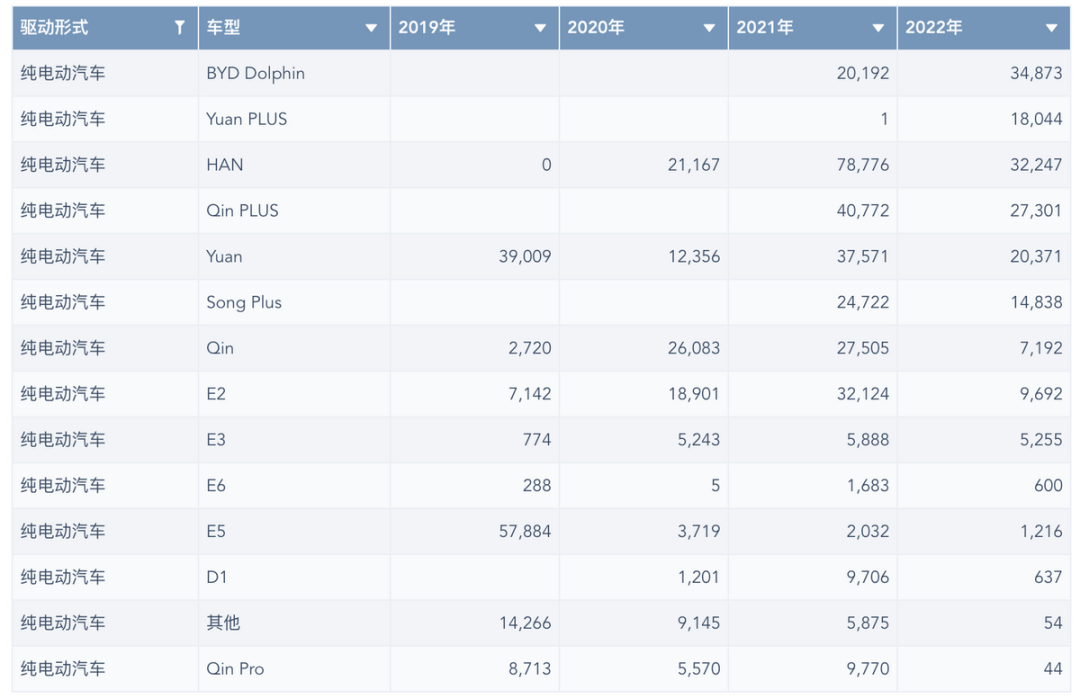
Task: Select the value 5,243 in E3 row
Action: (698, 439)
